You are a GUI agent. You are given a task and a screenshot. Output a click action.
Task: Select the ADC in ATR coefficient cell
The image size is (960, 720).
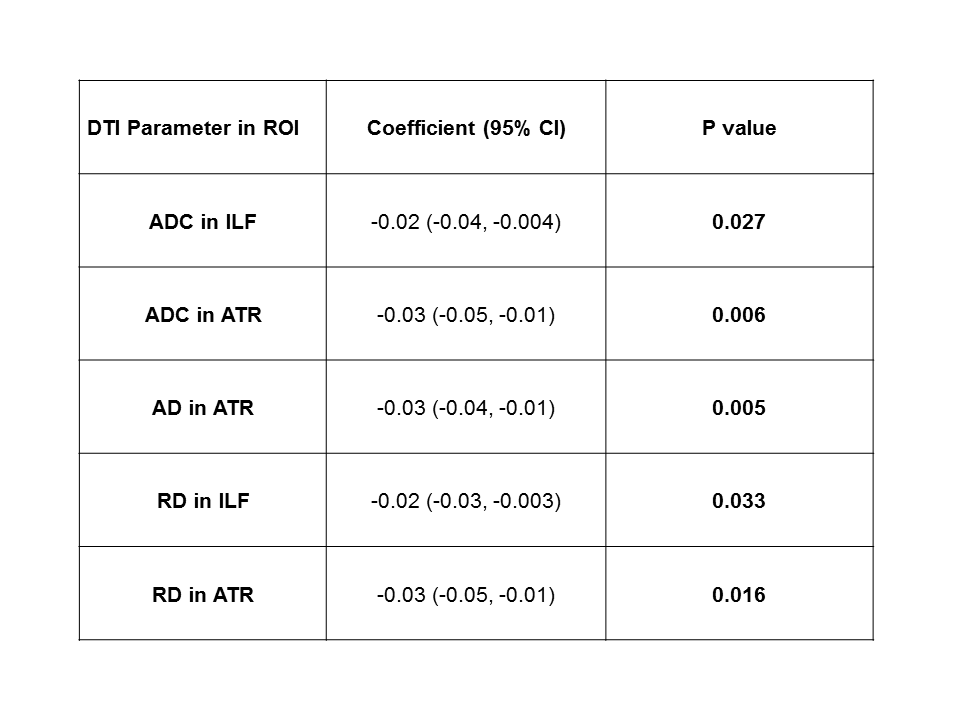pos(466,315)
